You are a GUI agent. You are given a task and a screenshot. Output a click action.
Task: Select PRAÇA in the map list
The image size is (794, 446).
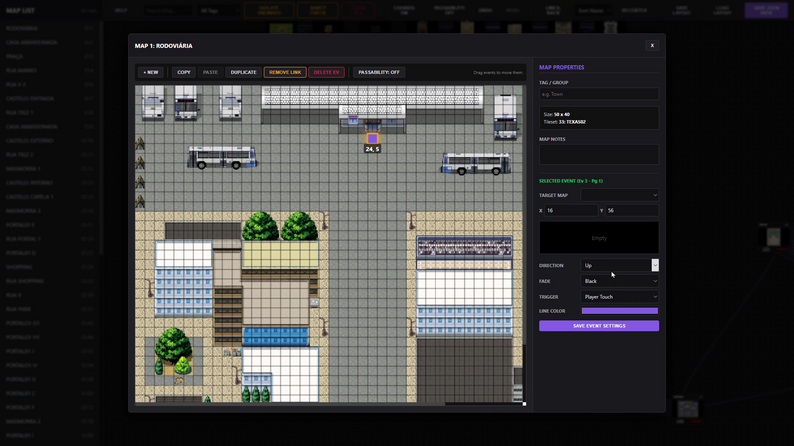pos(50,56)
